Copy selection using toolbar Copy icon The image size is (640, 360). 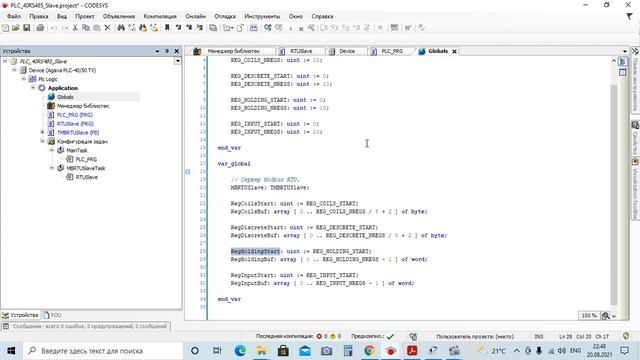pos(86,28)
